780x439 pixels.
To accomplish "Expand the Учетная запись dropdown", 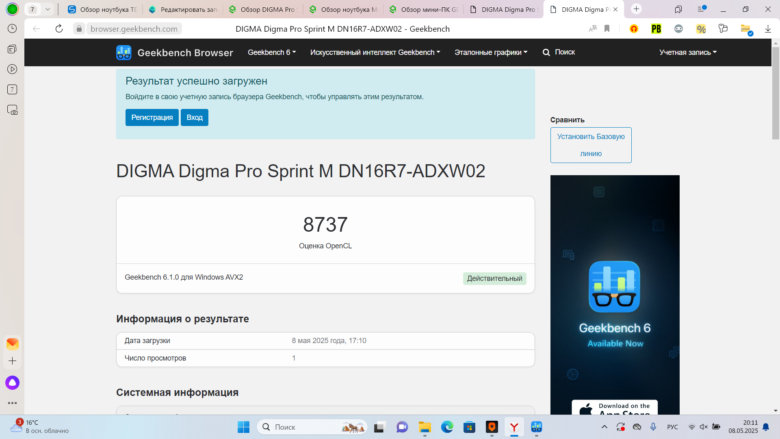I will (688, 52).
